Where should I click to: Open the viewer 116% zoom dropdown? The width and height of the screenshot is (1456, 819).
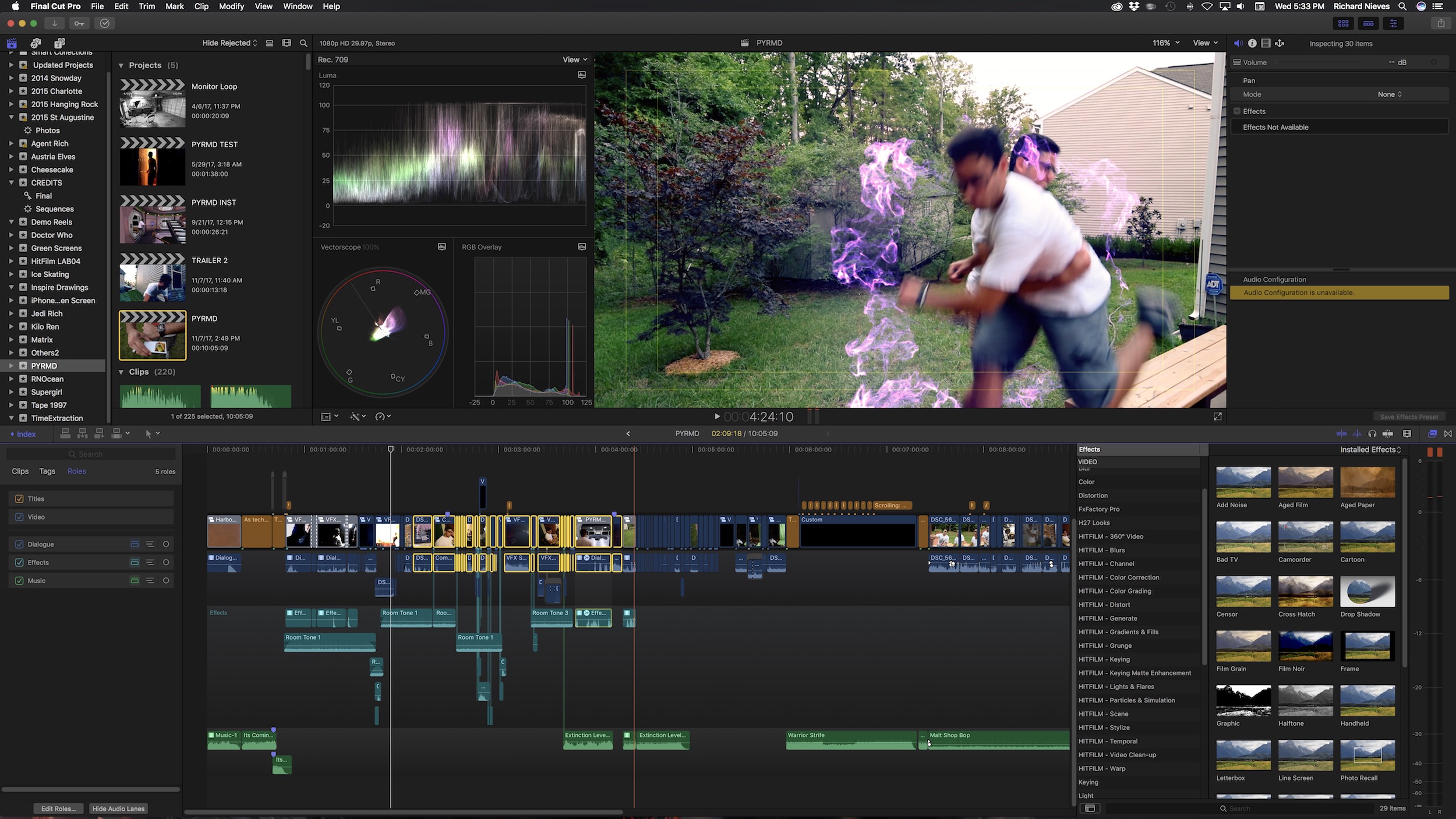pos(1165,43)
